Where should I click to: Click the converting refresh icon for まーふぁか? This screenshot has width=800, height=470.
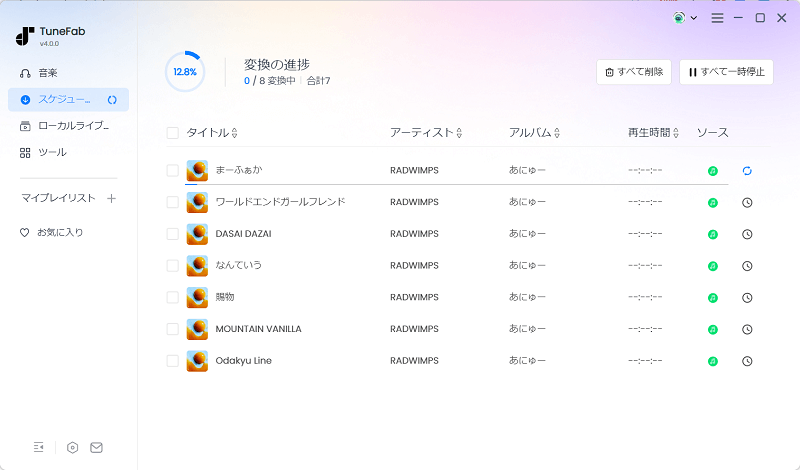[747, 171]
